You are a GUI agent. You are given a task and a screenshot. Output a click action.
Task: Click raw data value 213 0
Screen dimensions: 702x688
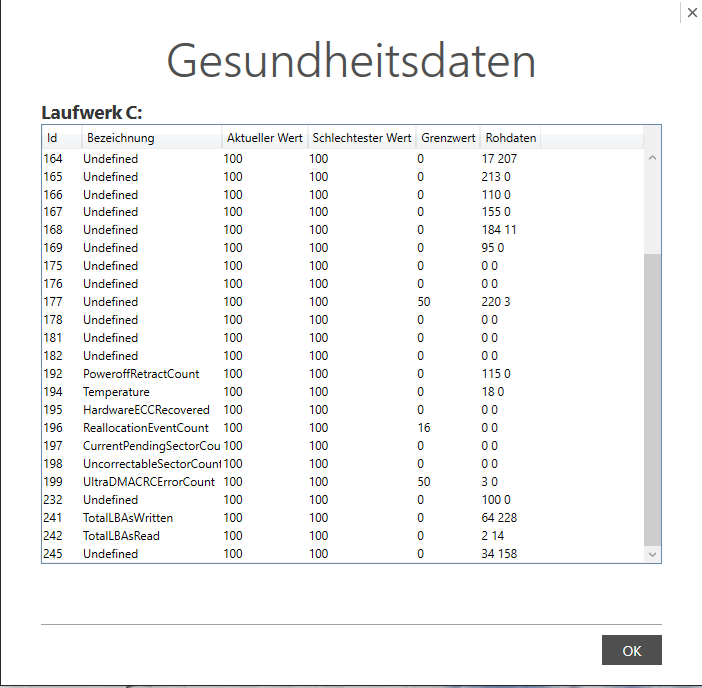[x=496, y=176]
